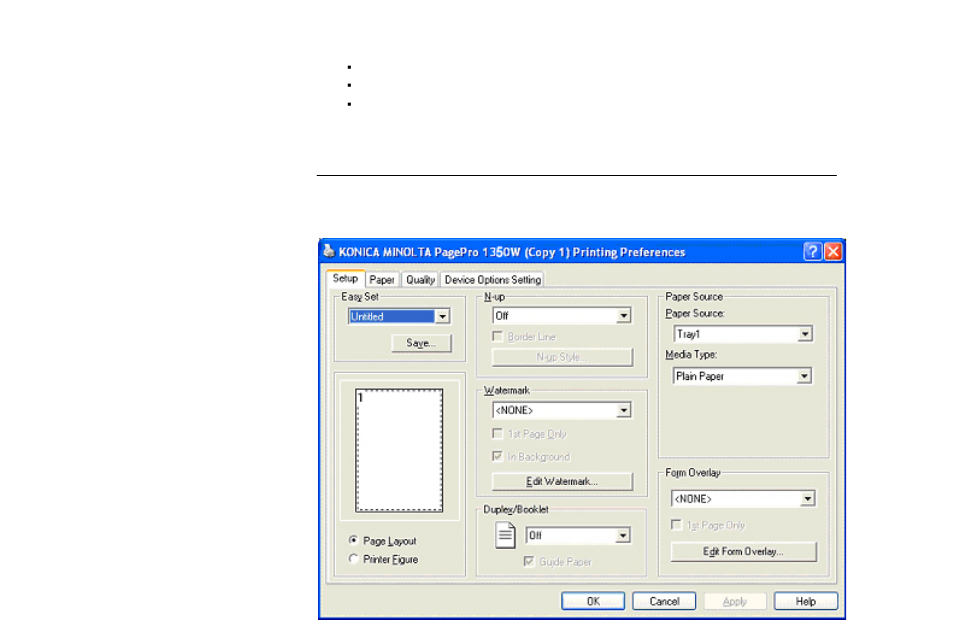Expand the Duplex/Booklet Off dropdown

623,536
